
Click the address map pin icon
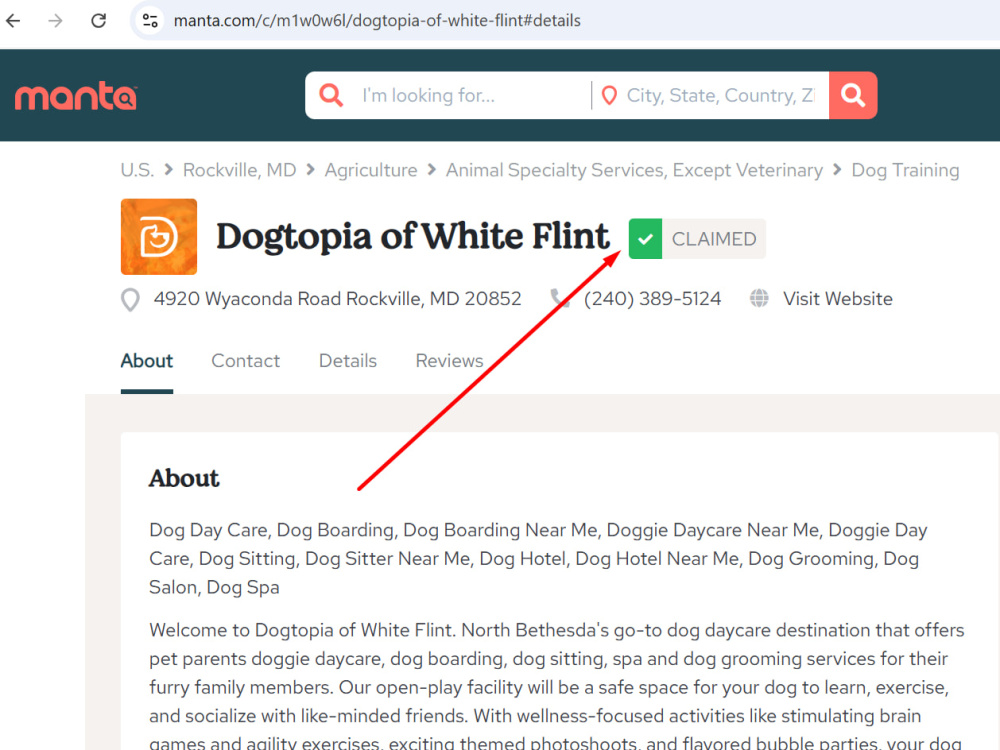(131, 300)
